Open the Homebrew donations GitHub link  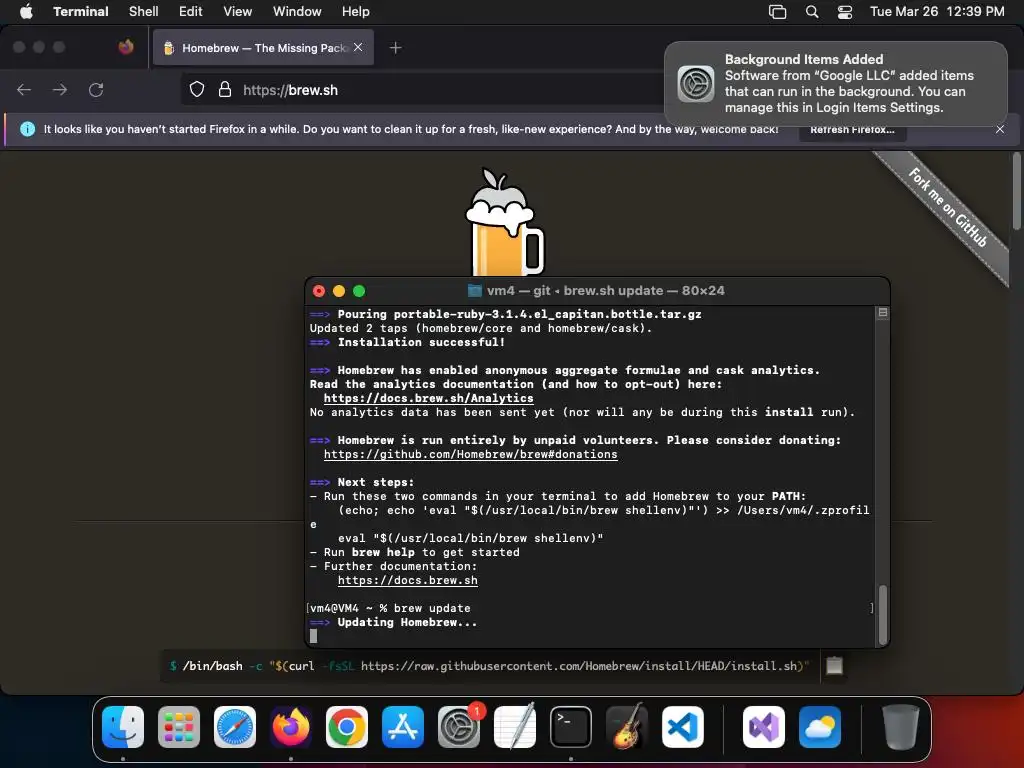click(x=470, y=455)
